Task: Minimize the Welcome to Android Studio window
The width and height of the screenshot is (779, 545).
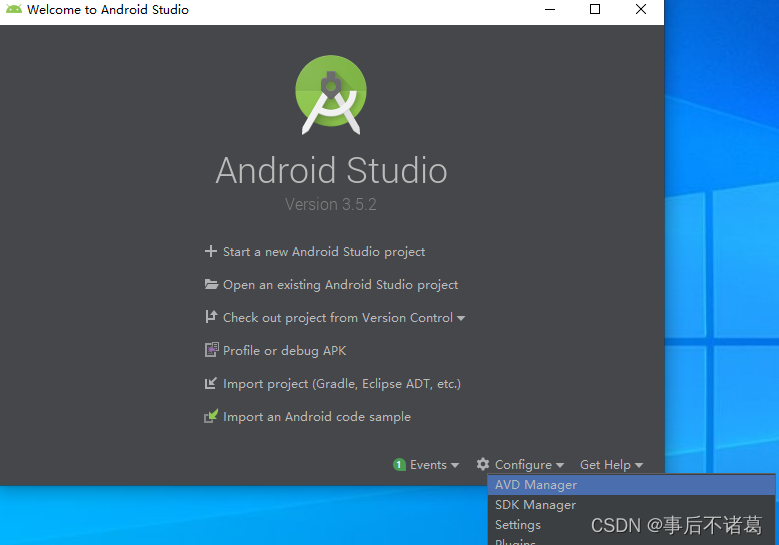Action: coord(549,9)
